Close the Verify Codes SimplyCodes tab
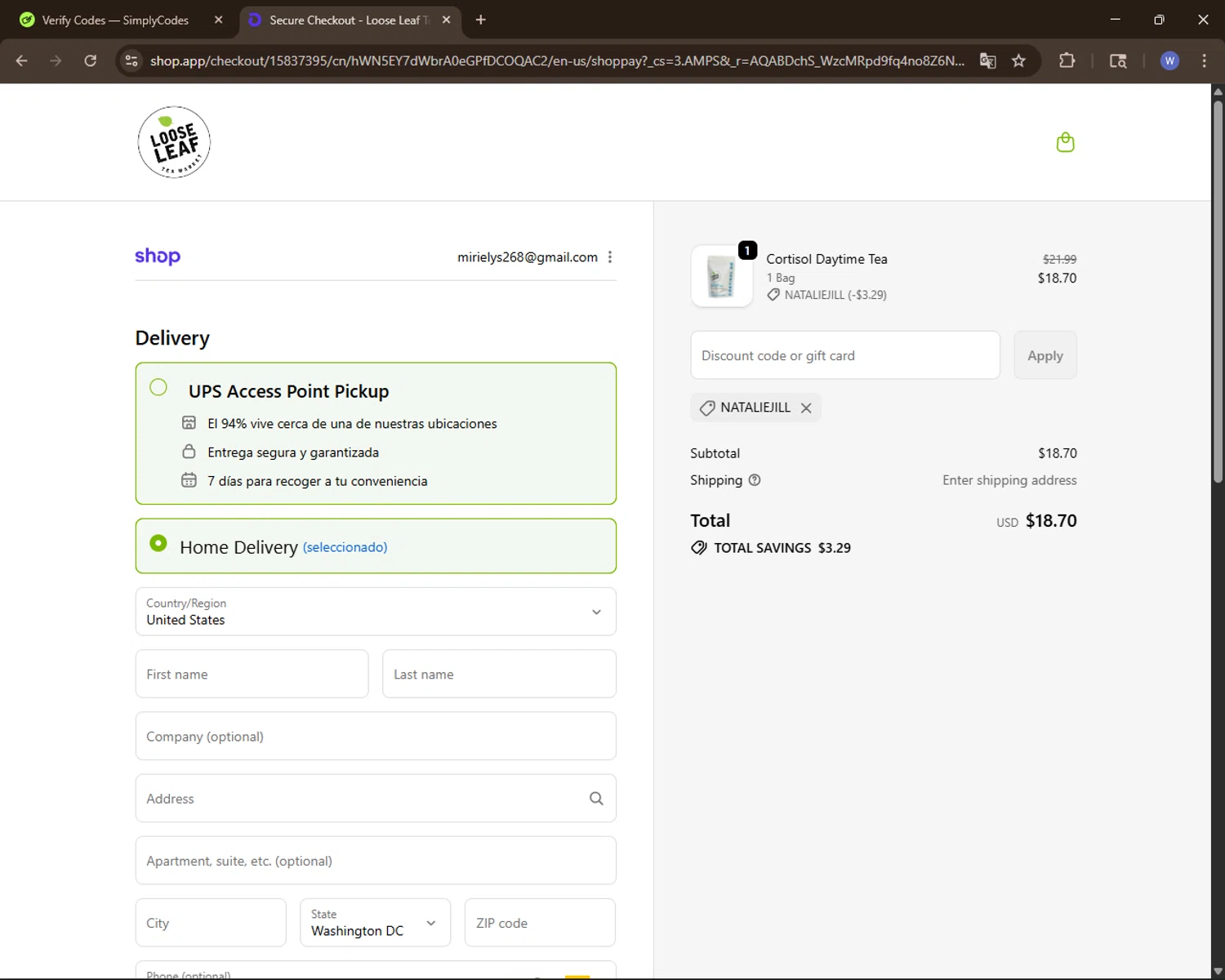 click(218, 20)
